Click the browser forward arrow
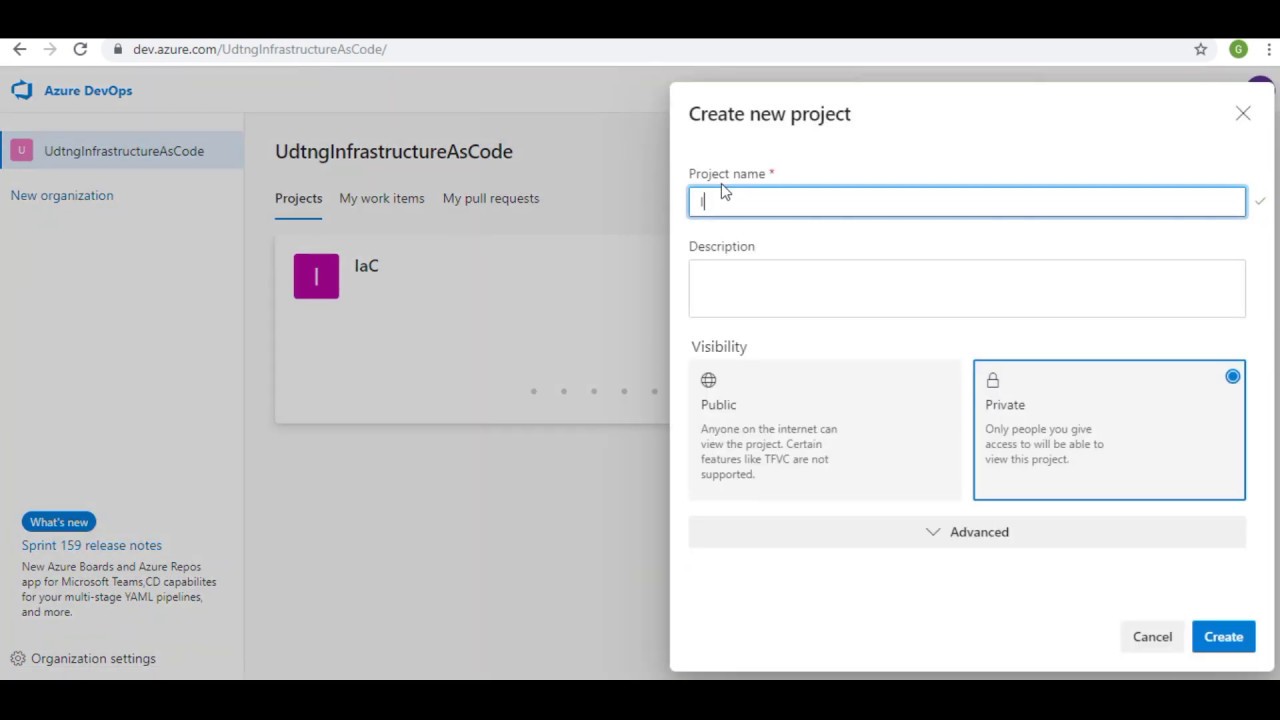Image resolution: width=1280 pixels, height=720 pixels. 50,49
